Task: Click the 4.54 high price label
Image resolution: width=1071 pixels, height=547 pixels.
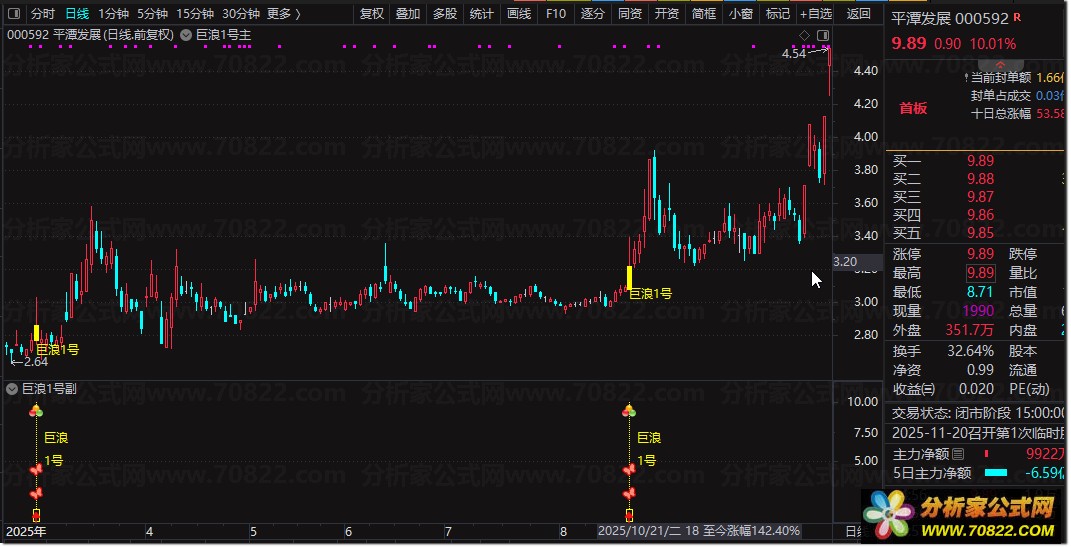Action: pos(794,53)
